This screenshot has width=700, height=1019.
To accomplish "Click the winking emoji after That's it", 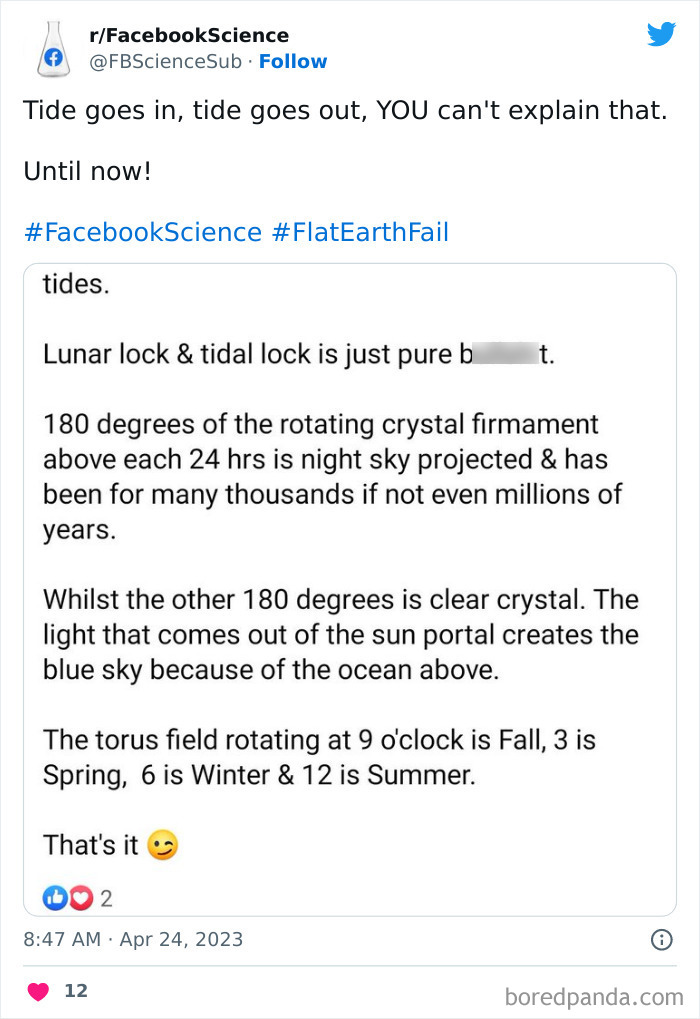I will coord(161,845).
